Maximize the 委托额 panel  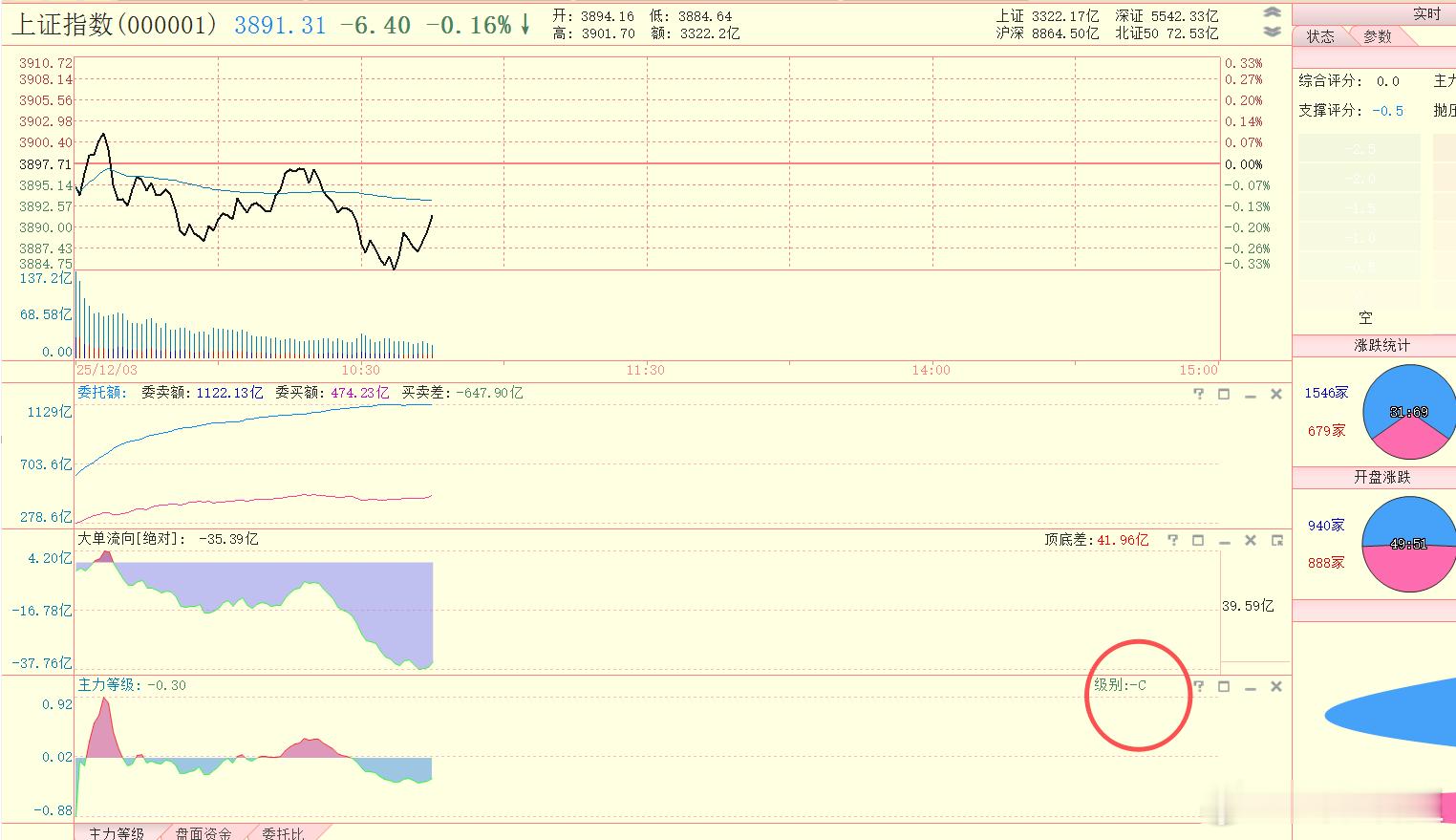(x=1224, y=394)
